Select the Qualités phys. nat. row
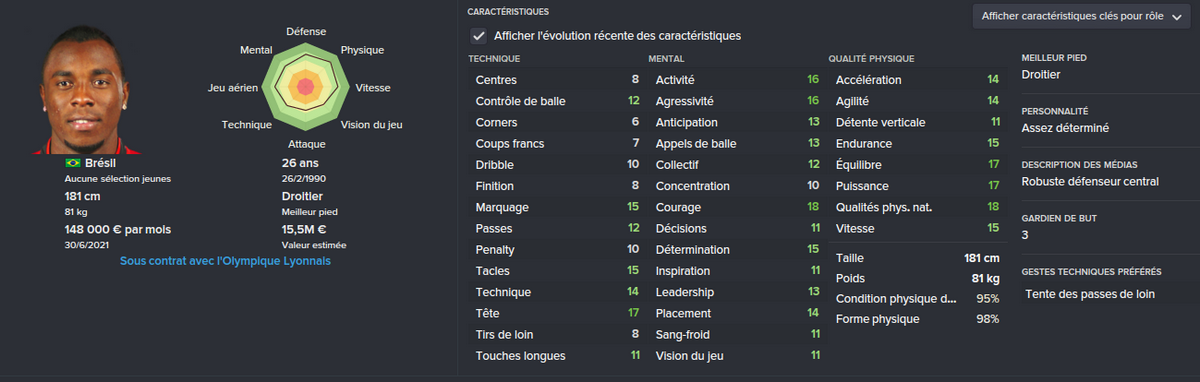Image resolution: width=1200 pixels, height=382 pixels. point(917,207)
